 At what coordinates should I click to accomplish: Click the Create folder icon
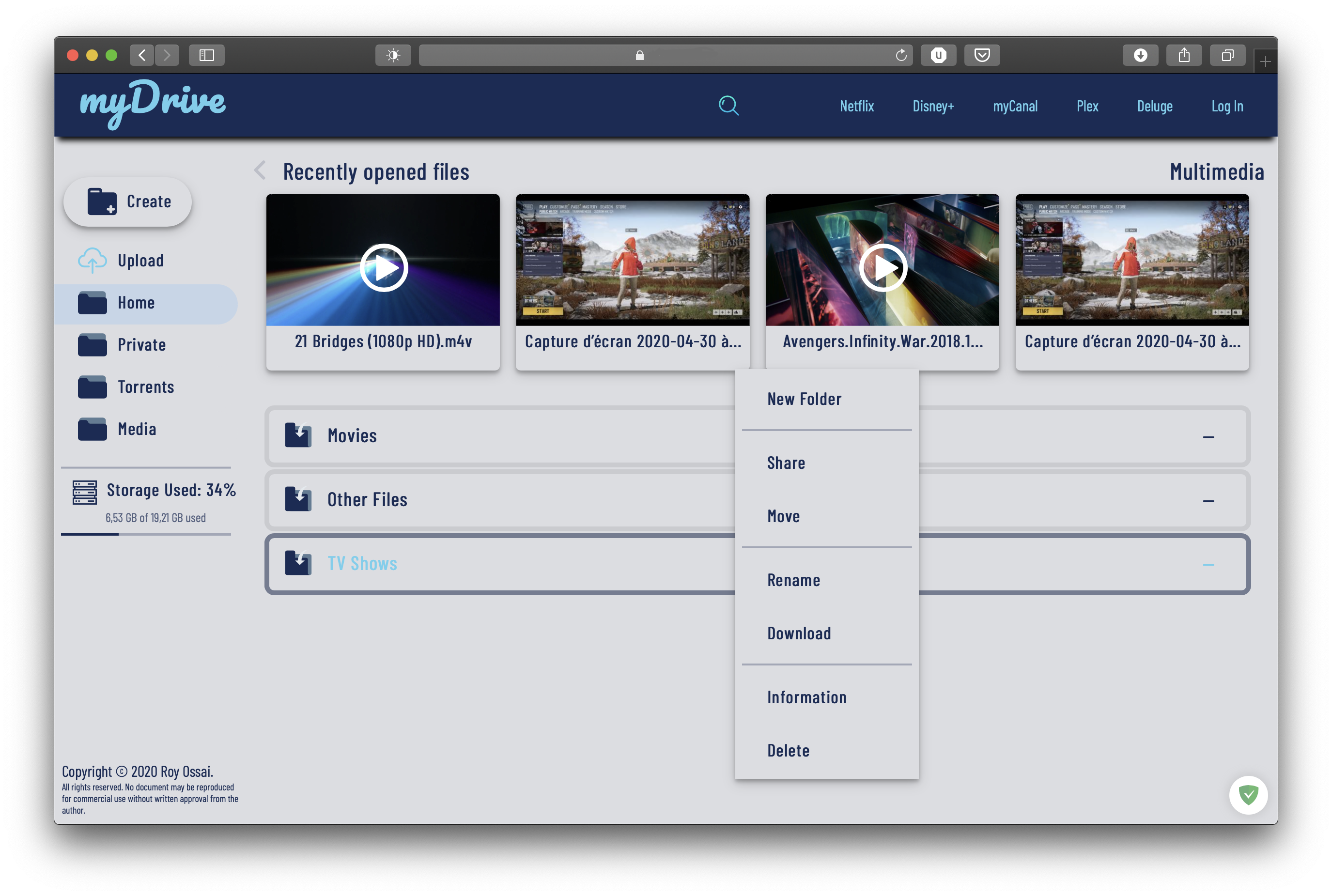pyautogui.click(x=102, y=201)
